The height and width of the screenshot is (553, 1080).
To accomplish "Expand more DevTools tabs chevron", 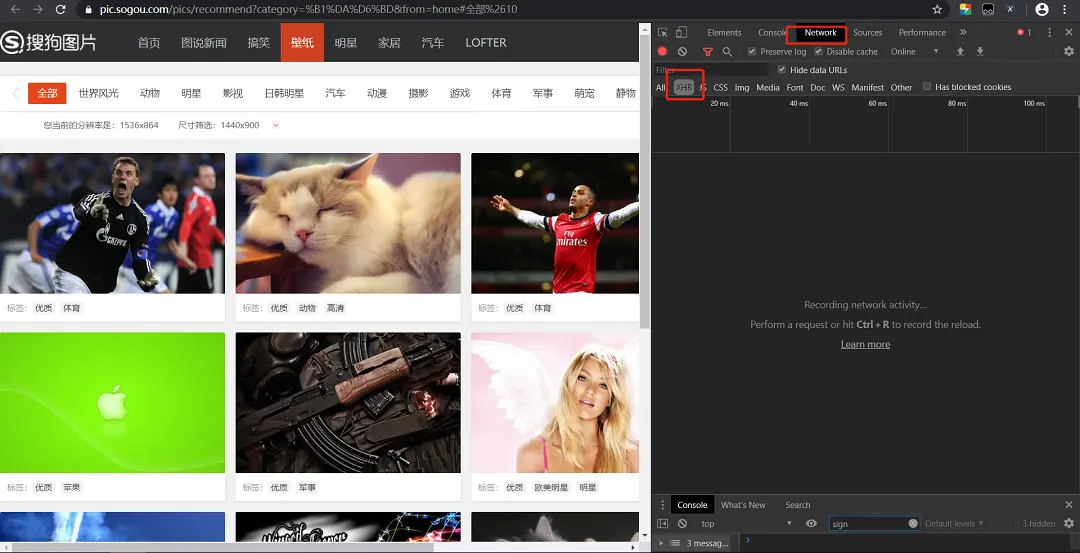I will click(x=963, y=32).
